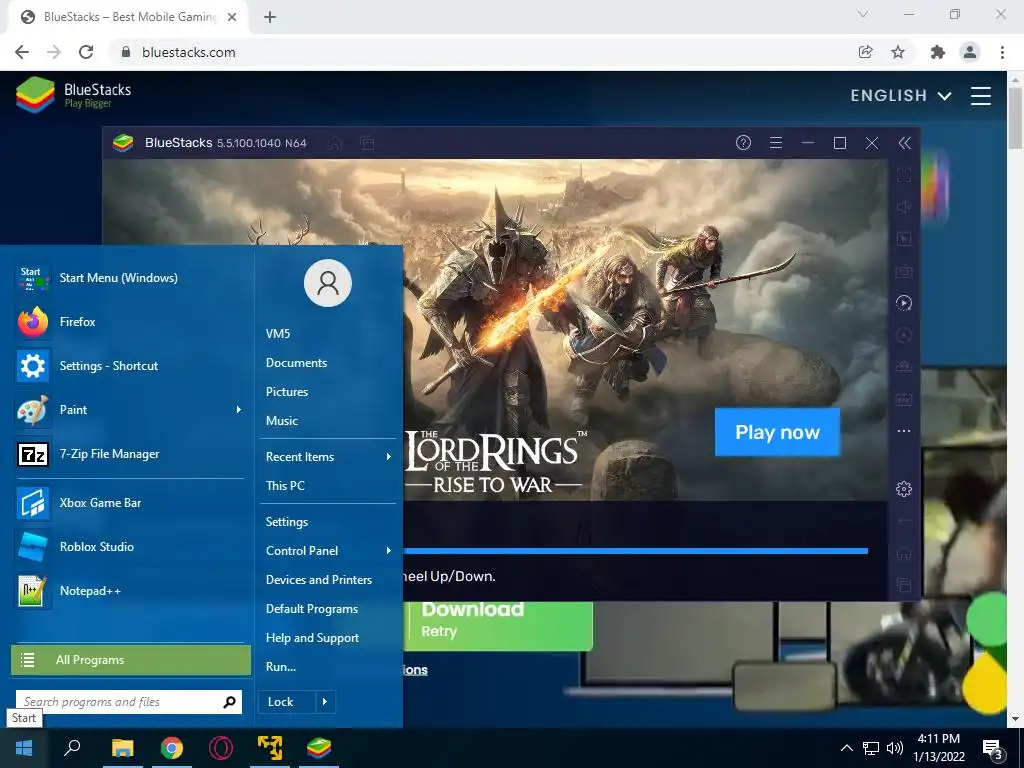Click the All Programs button

[131, 660]
